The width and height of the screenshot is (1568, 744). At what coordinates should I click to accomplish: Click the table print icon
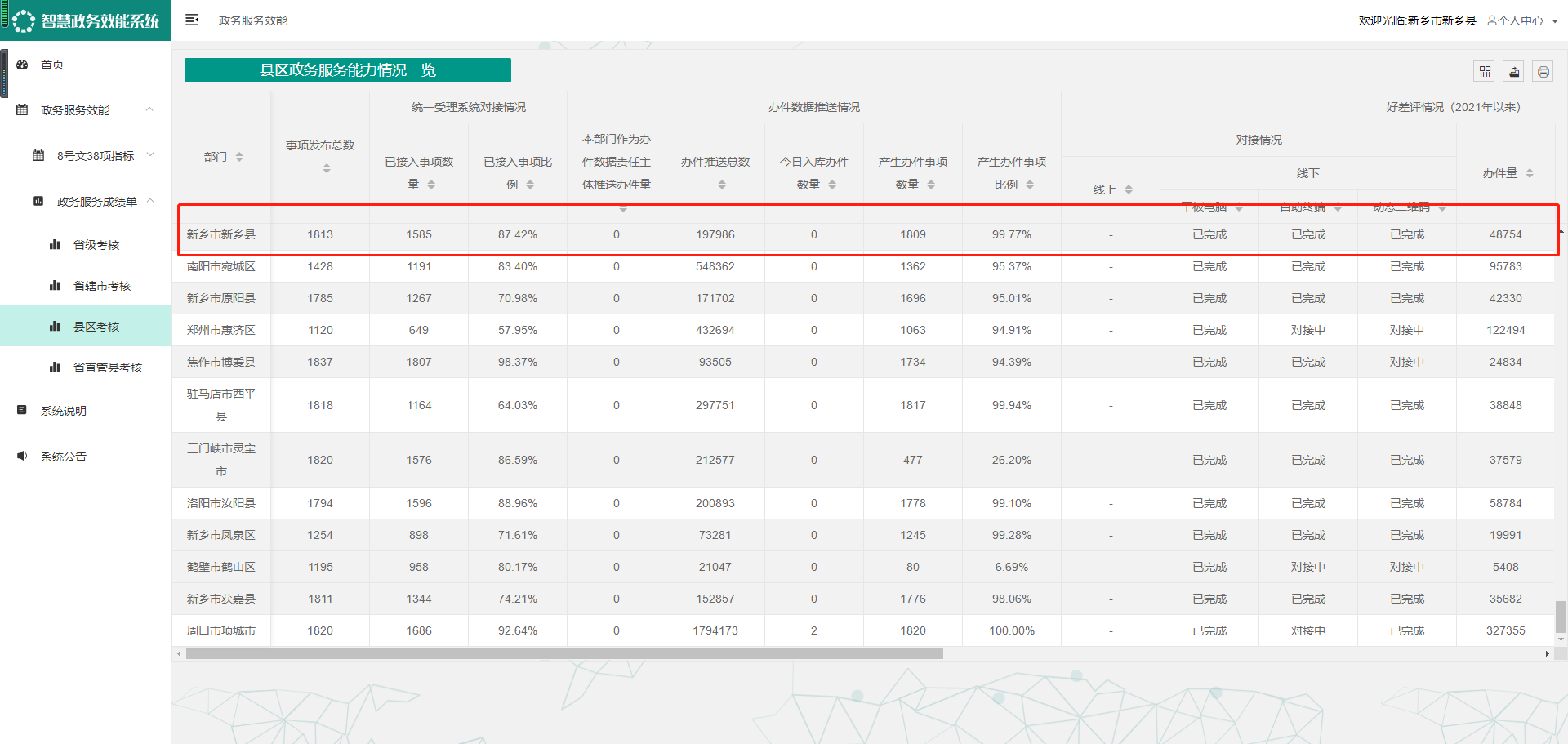point(1543,72)
